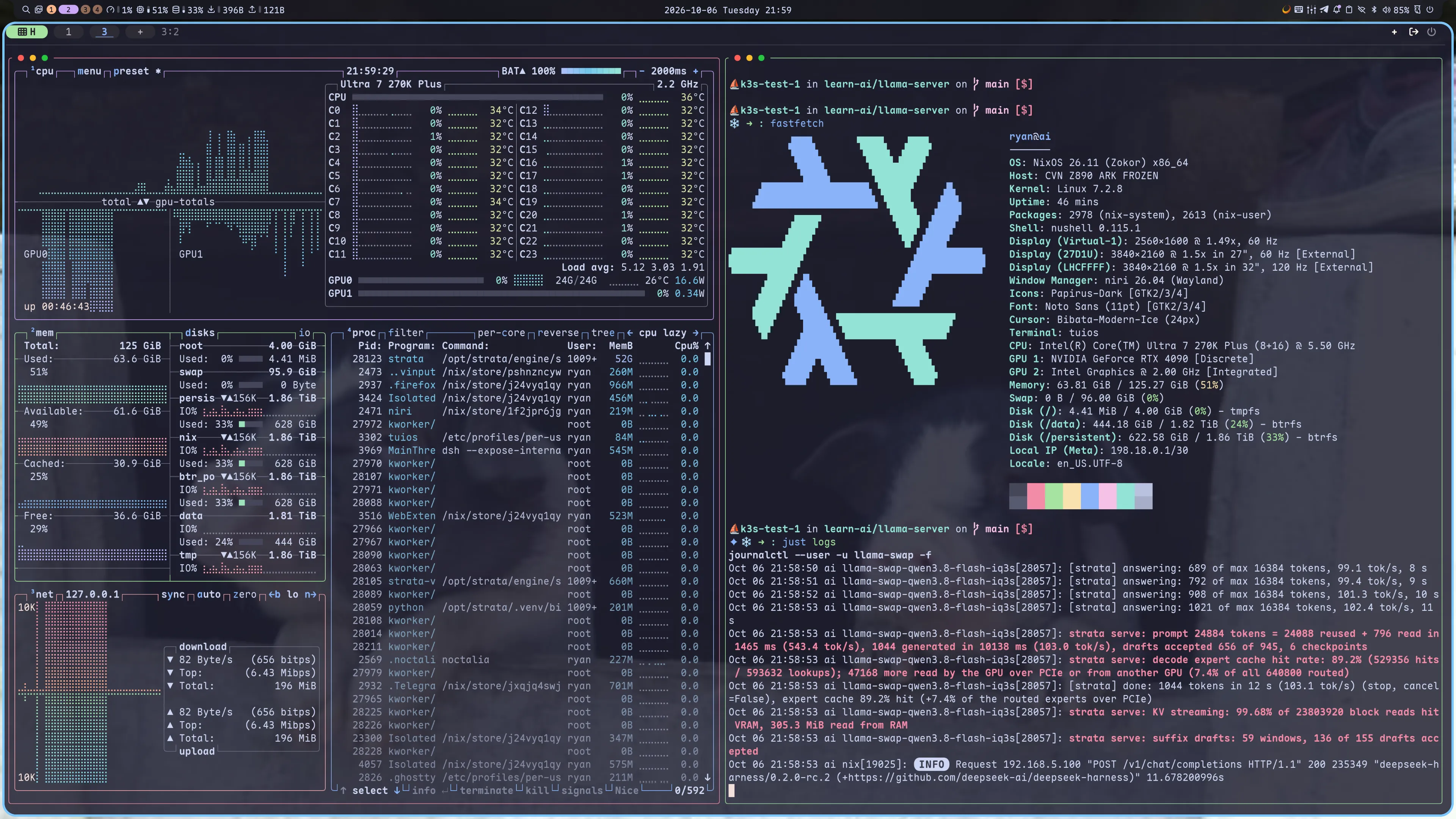Toggle auto scaling in net panel
1456x819 pixels.
pyautogui.click(x=209, y=595)
